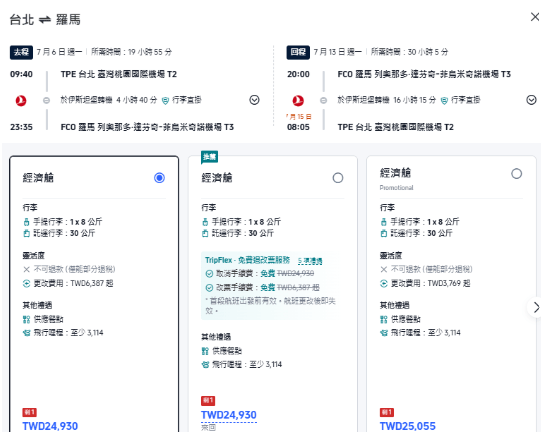This screenshot has height=432, width=541.
Task: Click the outbound transfer stop circle icon
Action: point(46,100)
